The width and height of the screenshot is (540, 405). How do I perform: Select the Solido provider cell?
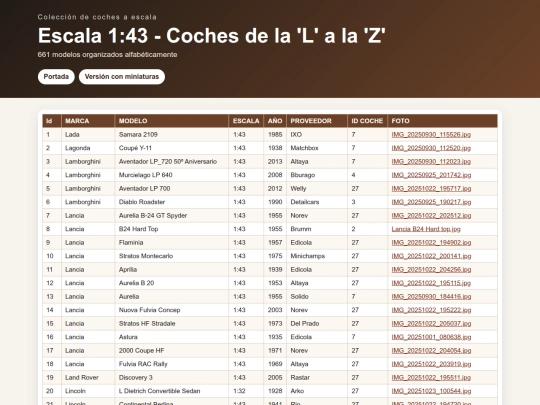[x=317, y=297]
